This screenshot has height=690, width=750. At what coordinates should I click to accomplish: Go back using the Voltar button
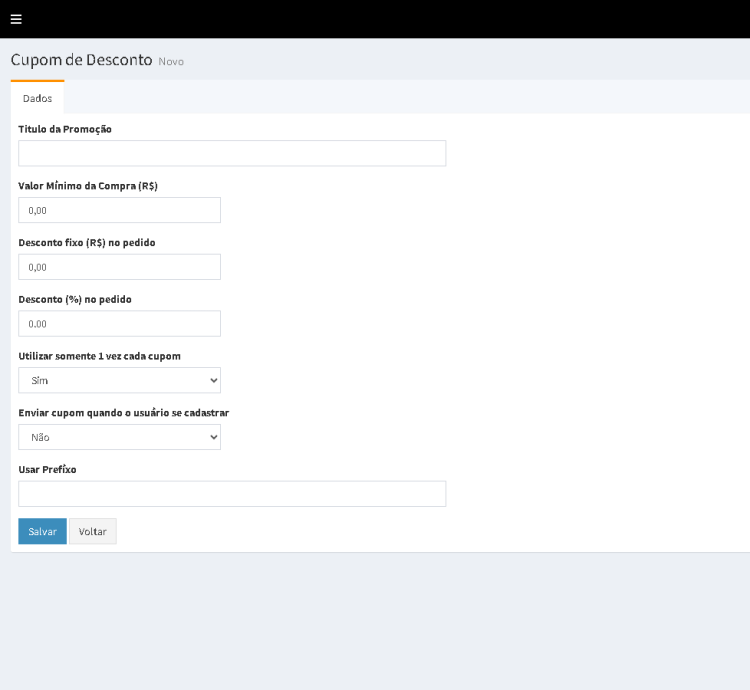[92, 531]
